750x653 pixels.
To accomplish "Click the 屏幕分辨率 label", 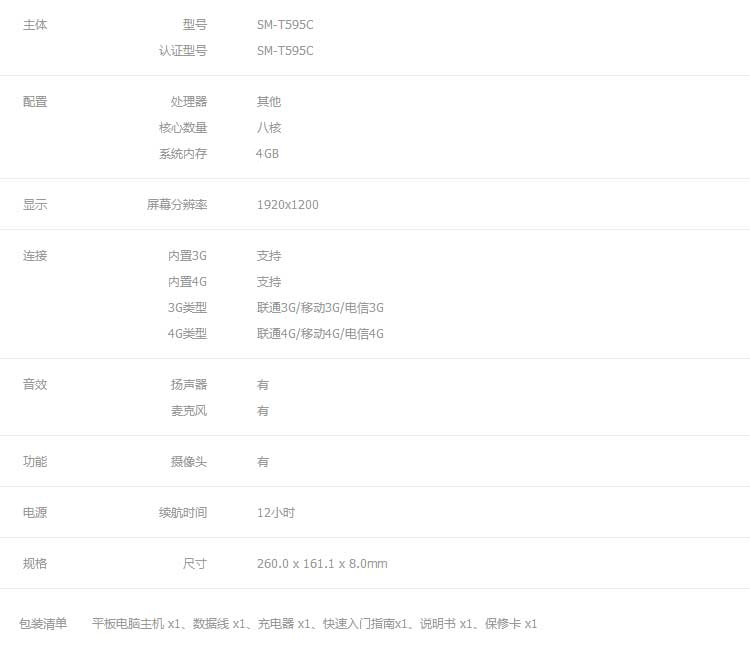I will 176,205.
